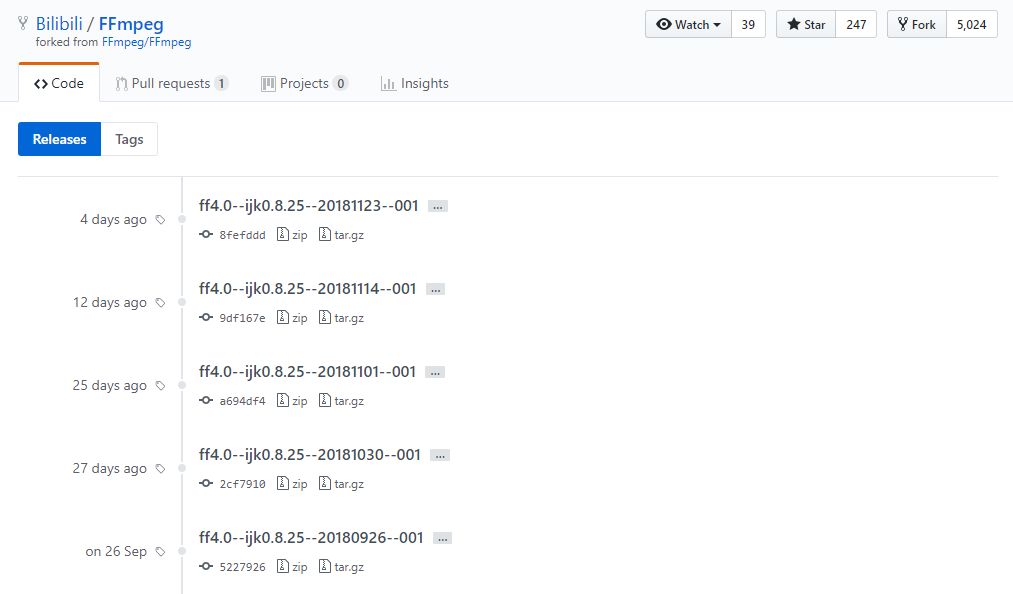This screenshot has height=594, width=1013.
Task: Switch to the Code tab
Action: click(x=59, y=83)
